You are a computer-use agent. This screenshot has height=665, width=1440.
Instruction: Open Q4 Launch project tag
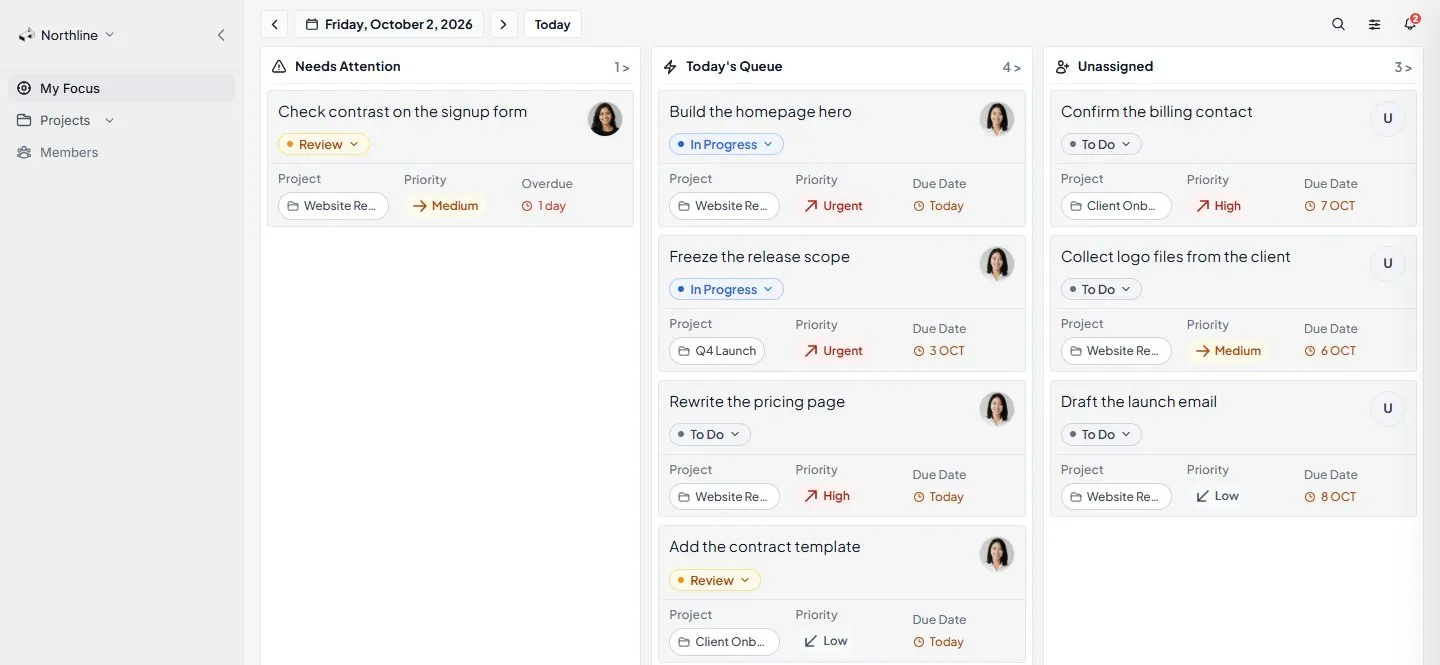point(717,351)
